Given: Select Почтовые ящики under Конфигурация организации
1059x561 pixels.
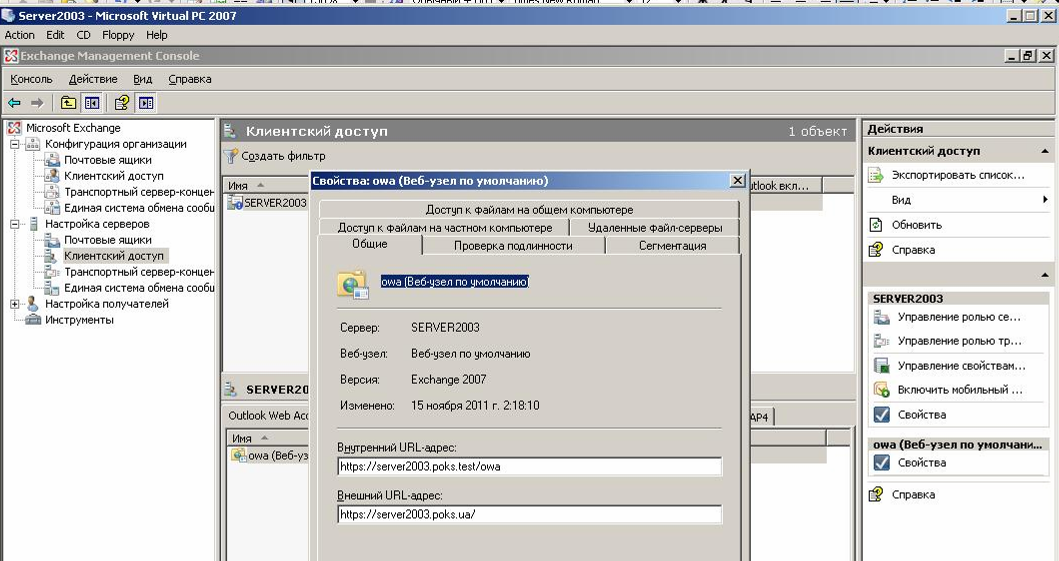Looking at the screenshot, I should [x=107, y=160].
